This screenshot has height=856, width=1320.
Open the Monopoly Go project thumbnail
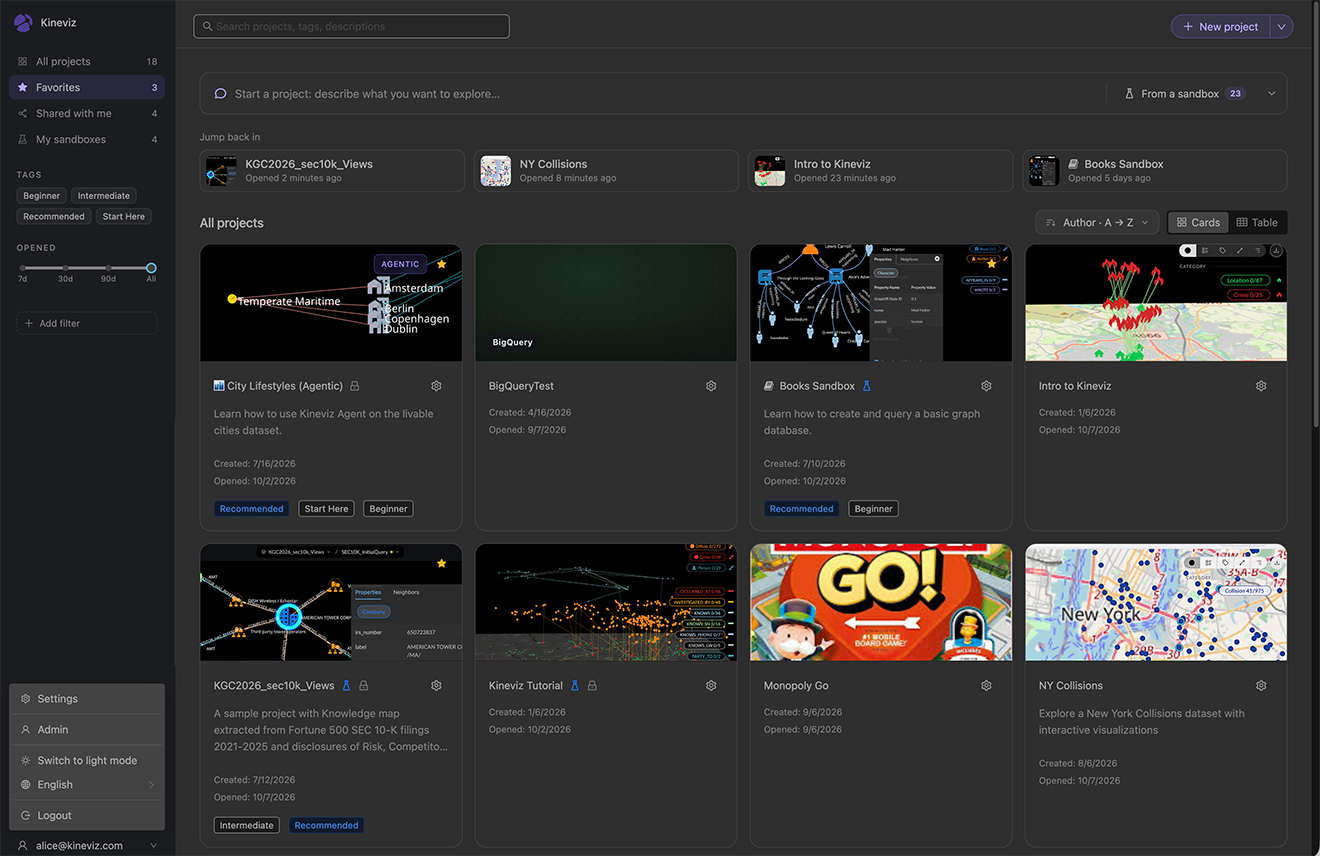pos(881,602)
